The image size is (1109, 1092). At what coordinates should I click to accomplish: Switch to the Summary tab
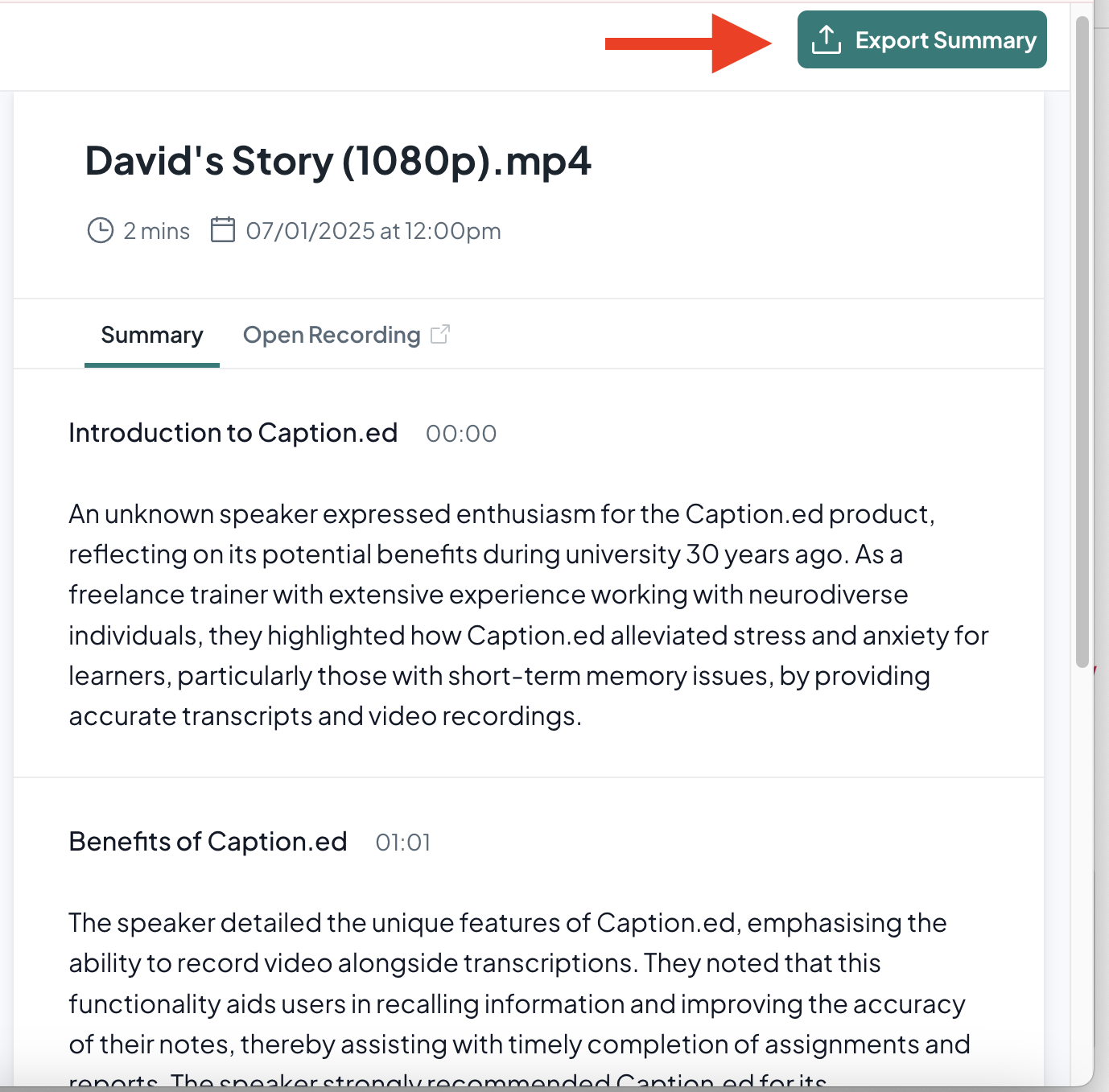152,335
